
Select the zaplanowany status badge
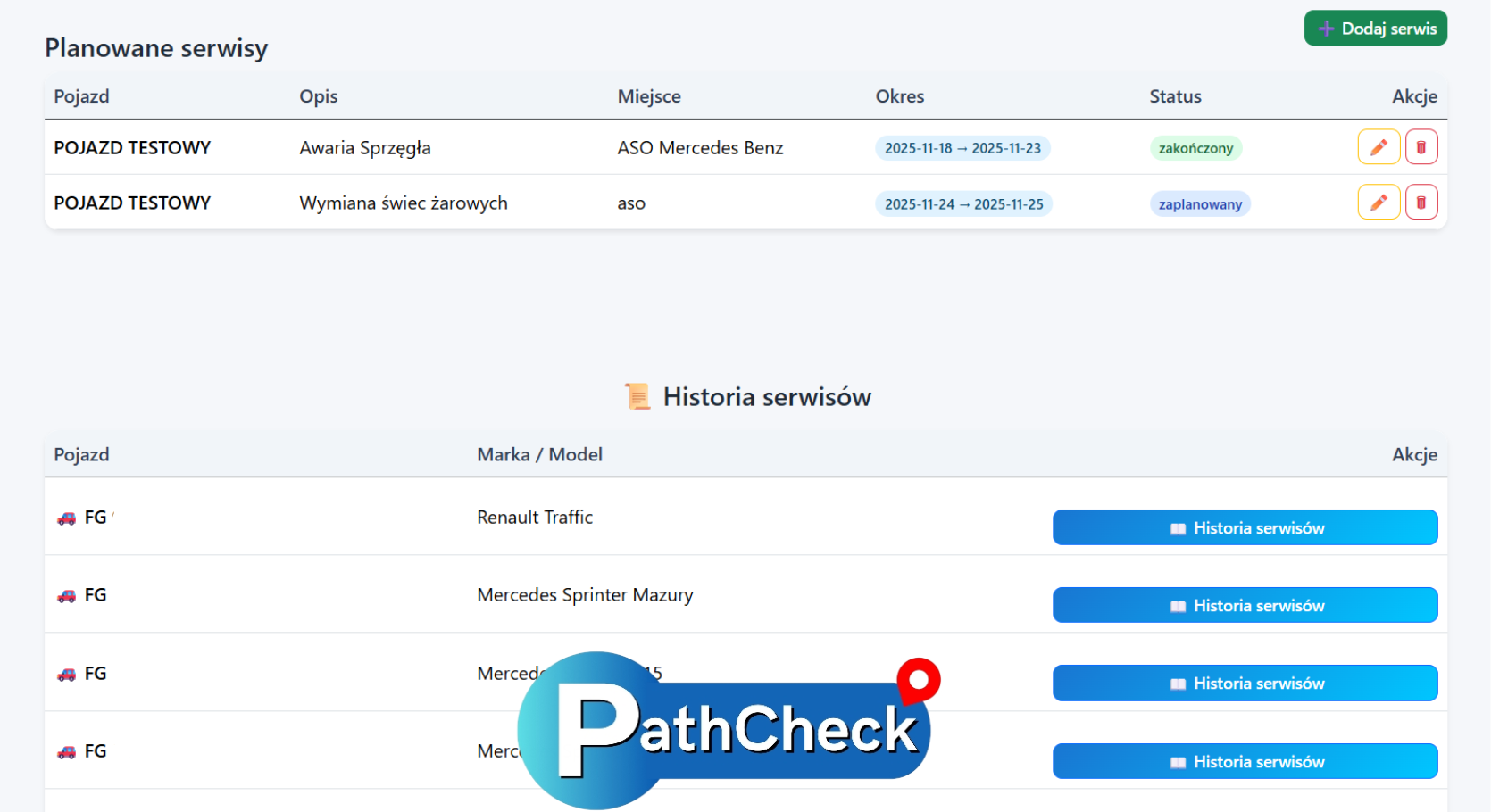click(x=1200, y=203)
